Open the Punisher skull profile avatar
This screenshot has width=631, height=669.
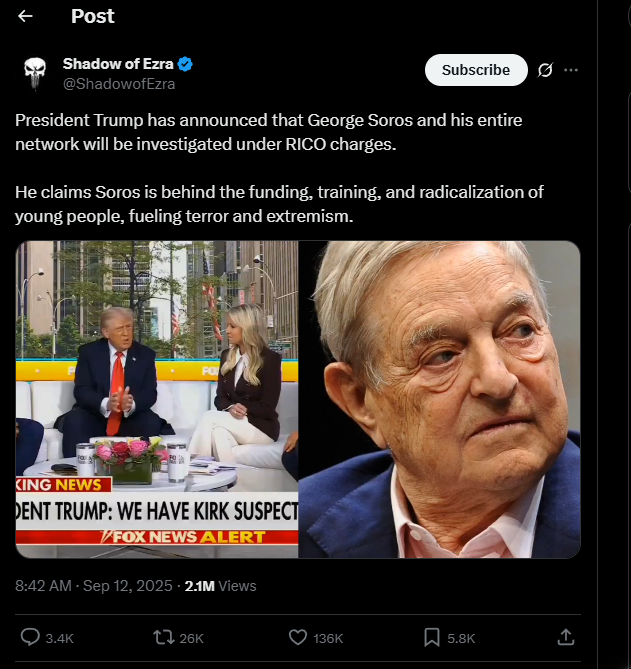point(35,74)
